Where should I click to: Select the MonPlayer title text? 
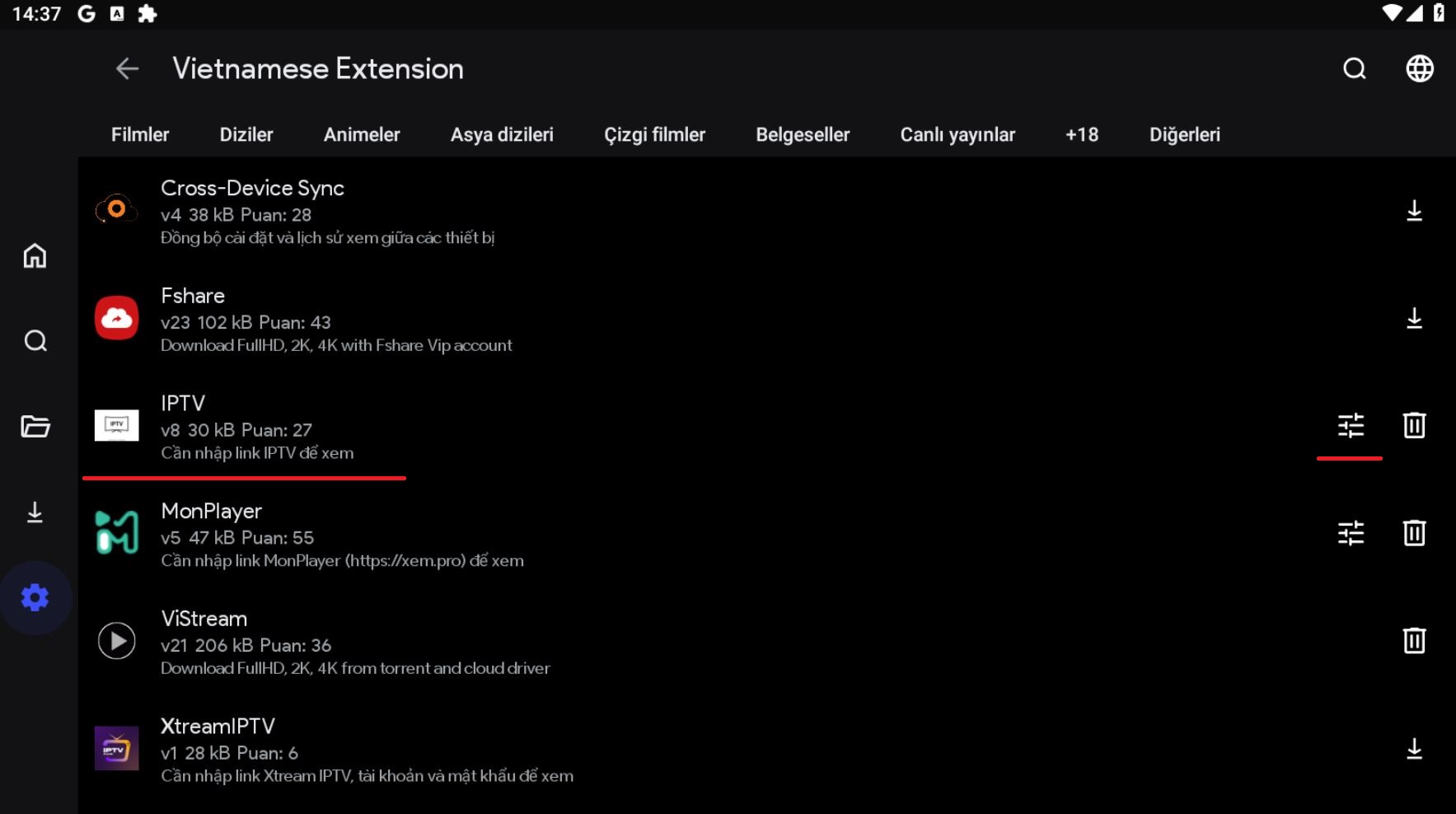click(x=212, y=511)
